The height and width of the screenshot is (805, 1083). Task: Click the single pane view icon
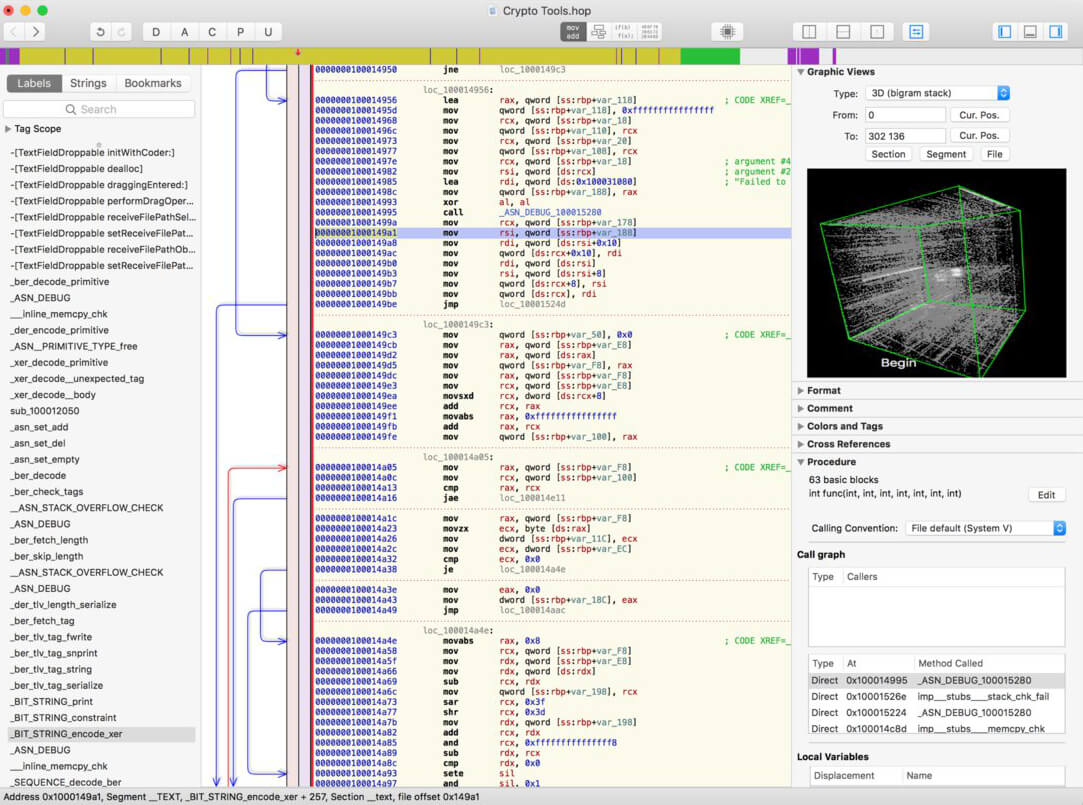877,32
